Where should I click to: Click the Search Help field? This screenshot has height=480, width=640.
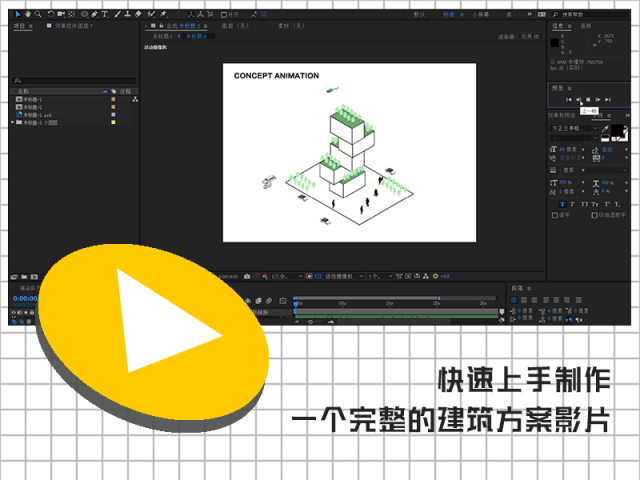pyautogui.click(x=590, y=14)
